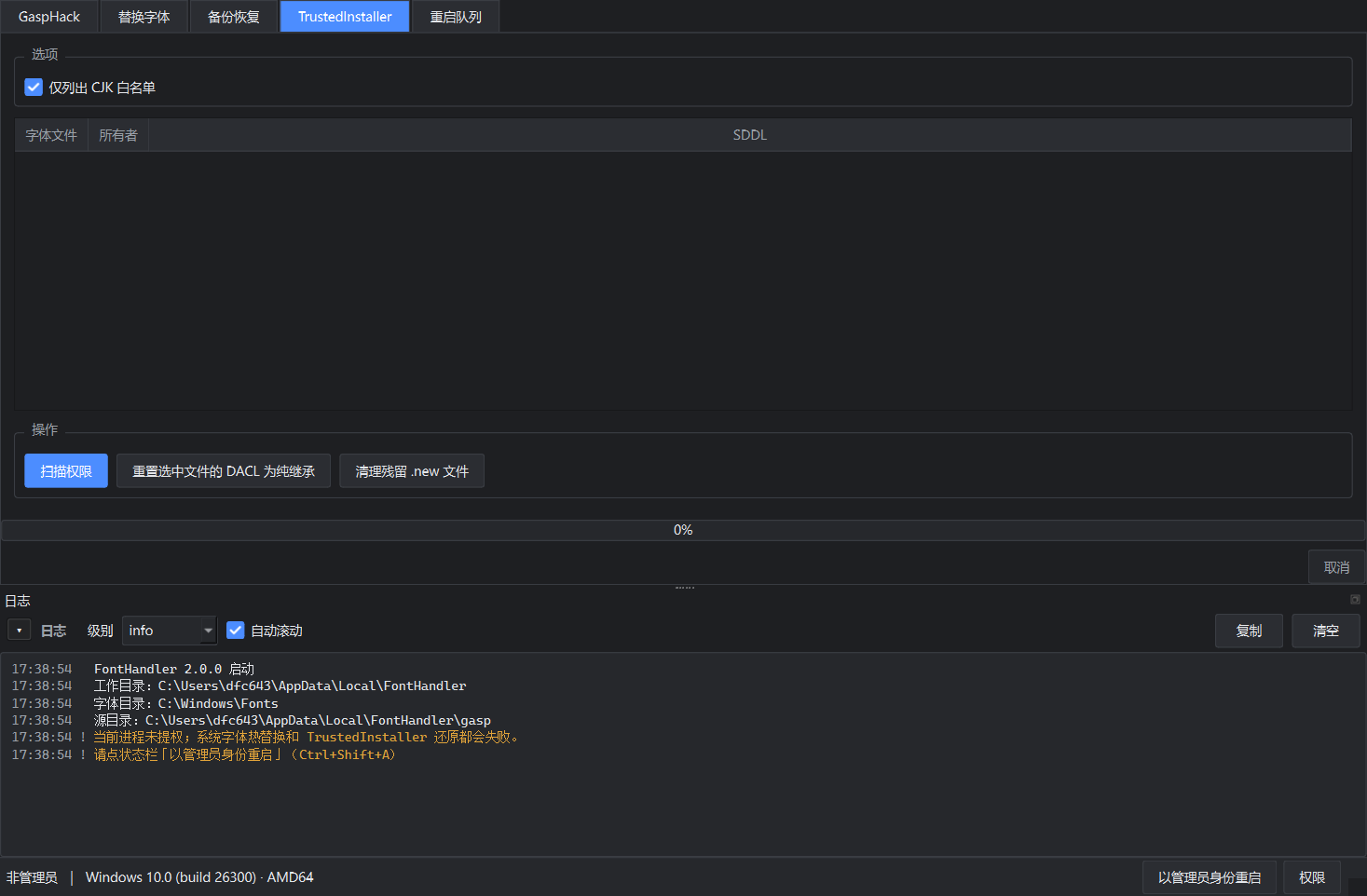This screenshot has width=1367, height=896.
Task: Switch to the GaspHack tab
Action: [49, 17]
